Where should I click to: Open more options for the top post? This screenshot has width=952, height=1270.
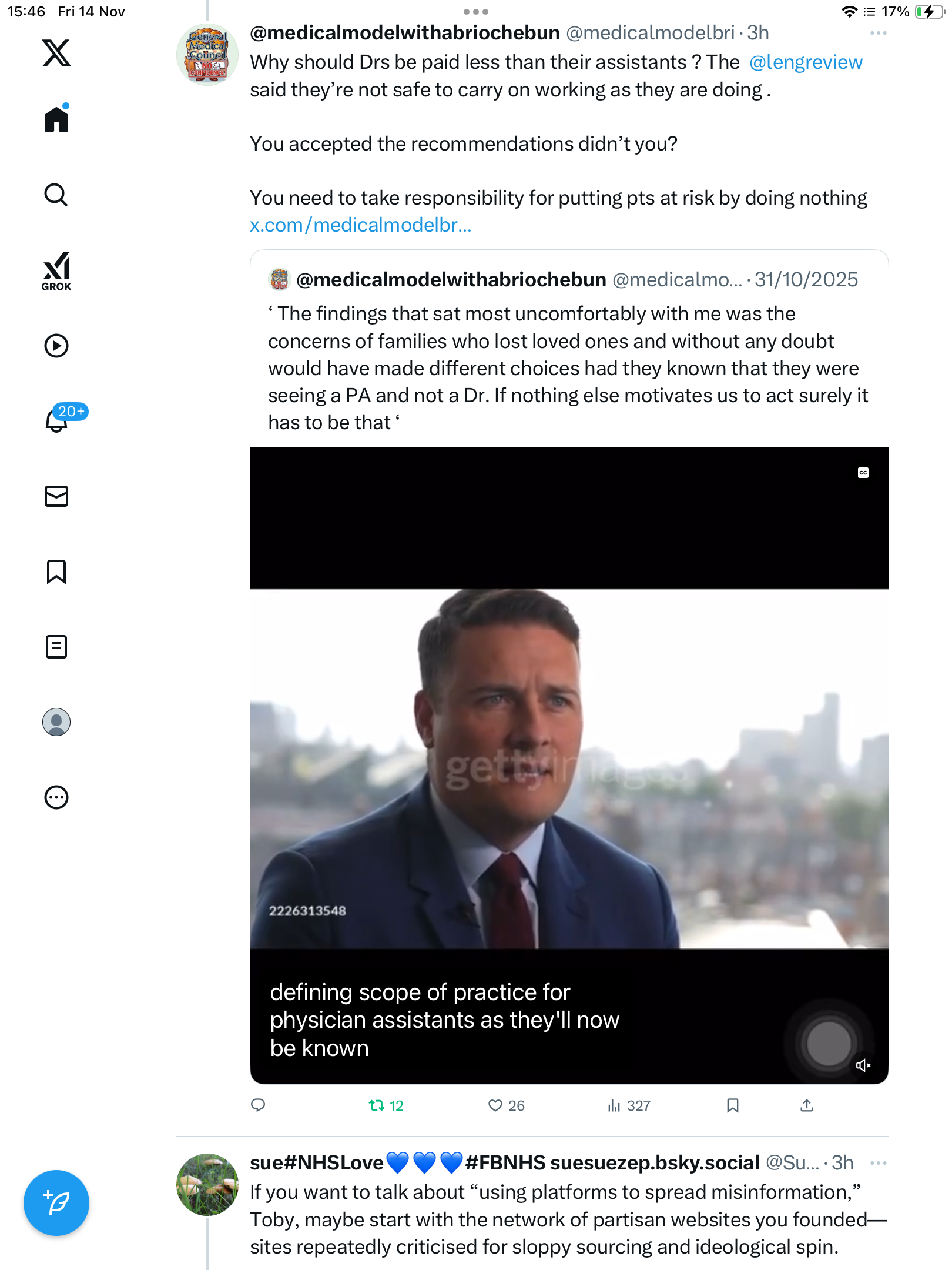[x=878, y=33]
